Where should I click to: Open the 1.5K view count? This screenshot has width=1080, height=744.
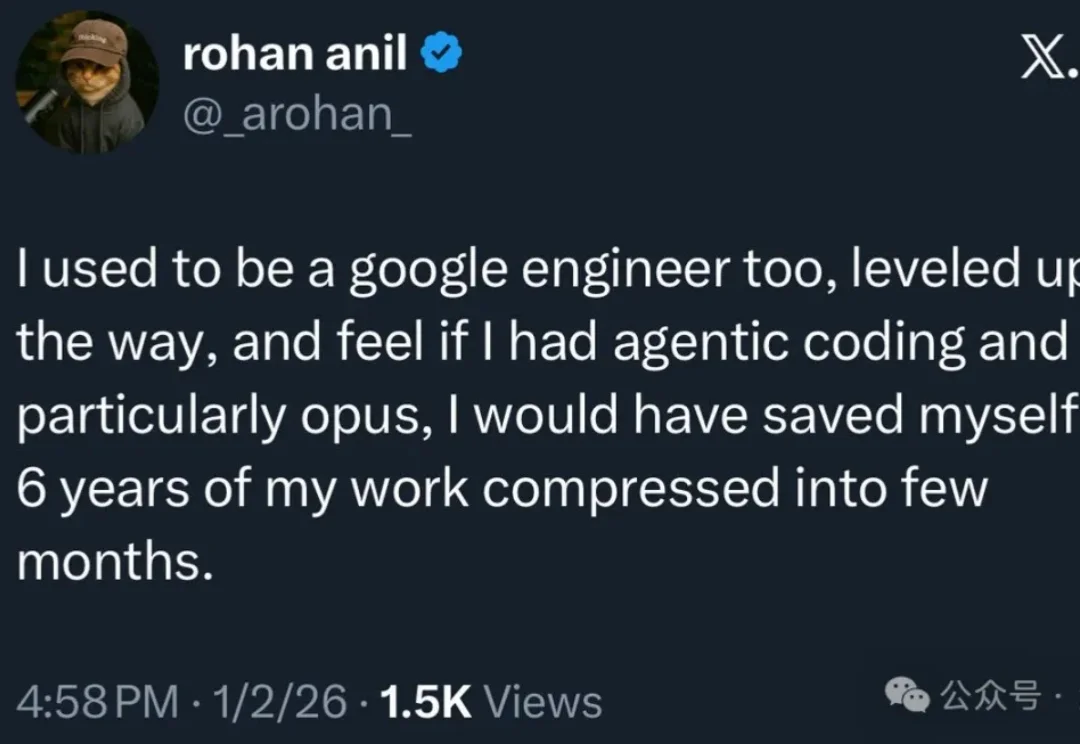(x=427, y=702)
